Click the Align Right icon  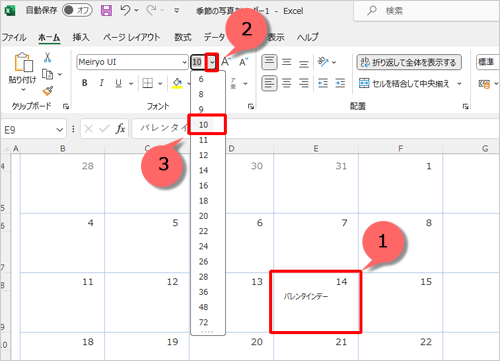pos(303,83)
